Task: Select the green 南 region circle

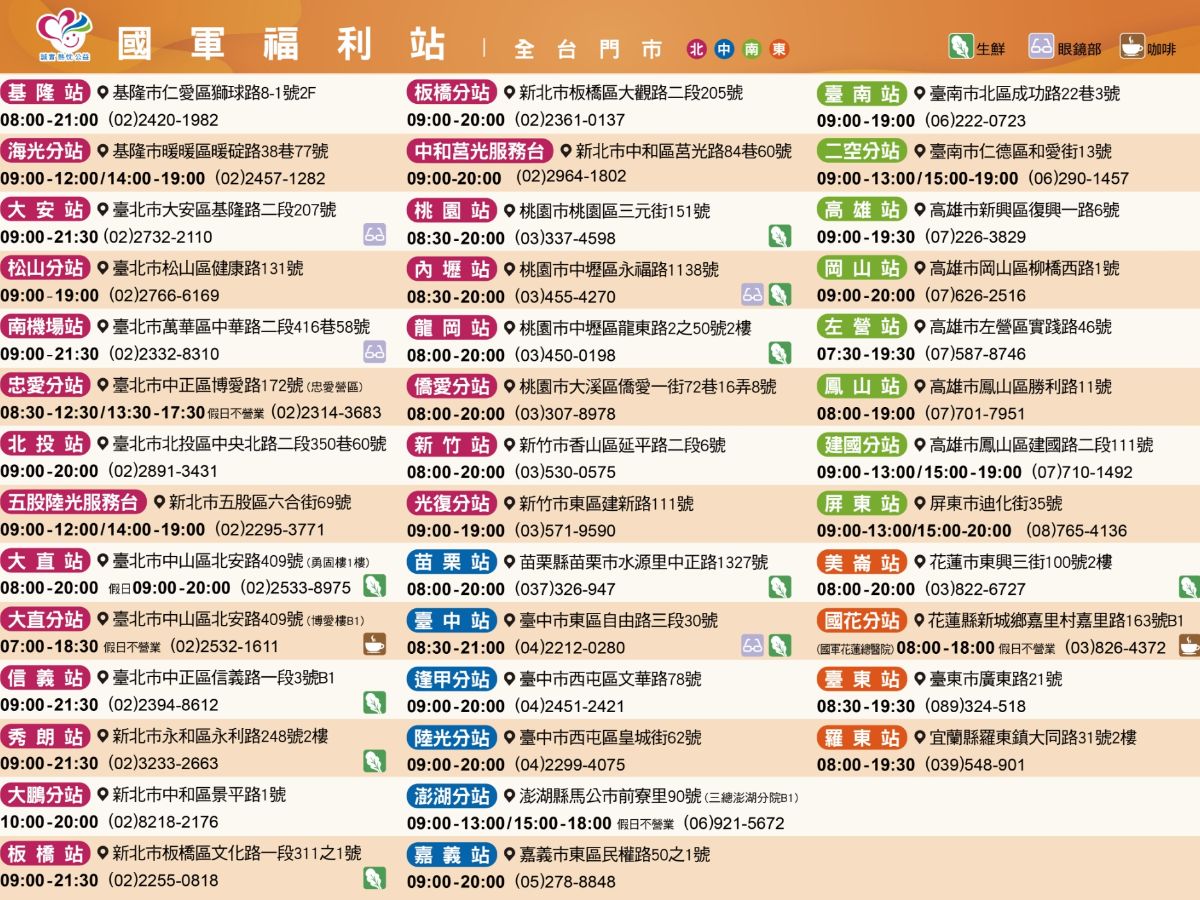Action: (x=752, y=49)
